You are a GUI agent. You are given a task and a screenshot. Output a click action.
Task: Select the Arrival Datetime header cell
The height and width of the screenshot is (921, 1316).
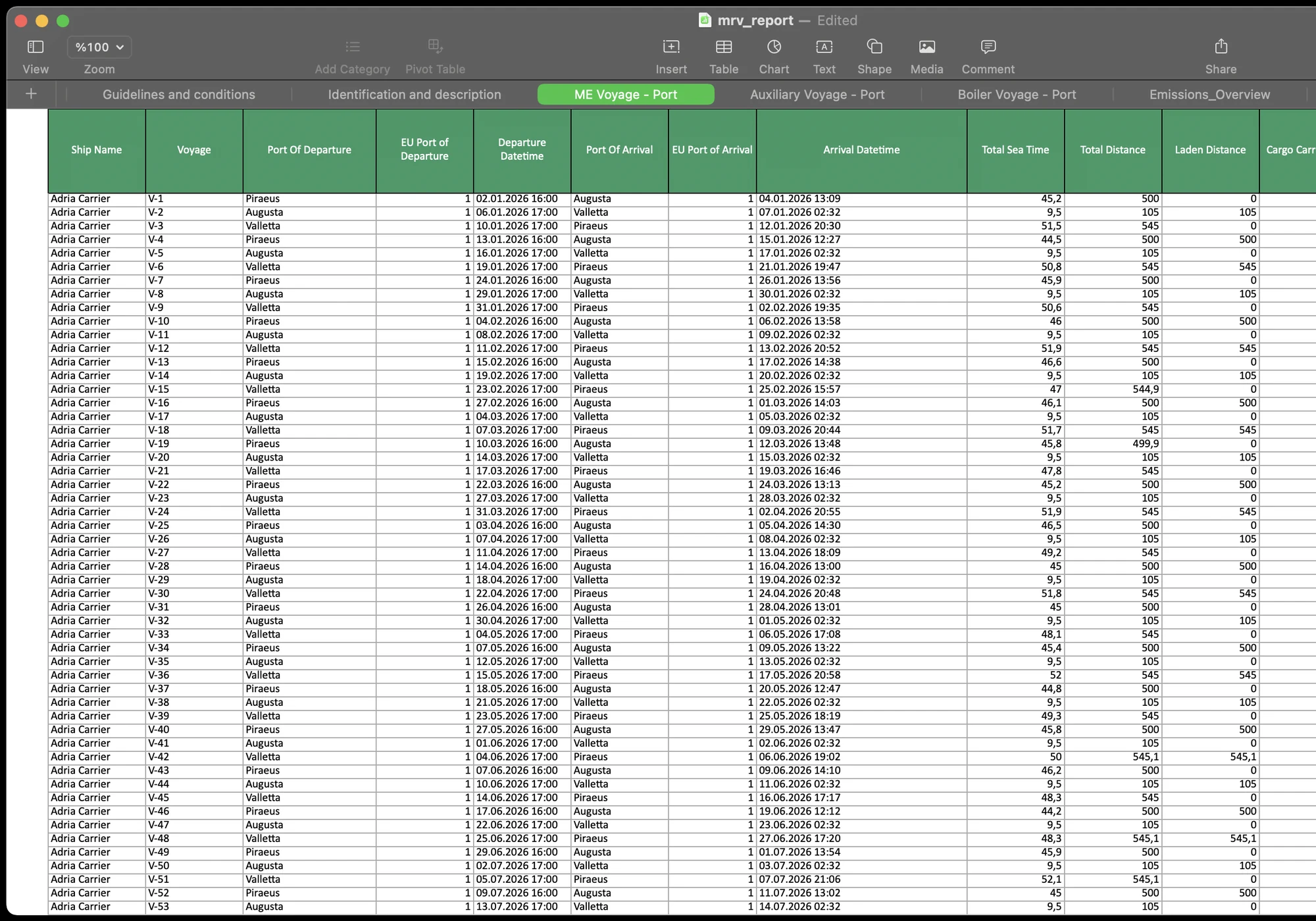point(861,151)
